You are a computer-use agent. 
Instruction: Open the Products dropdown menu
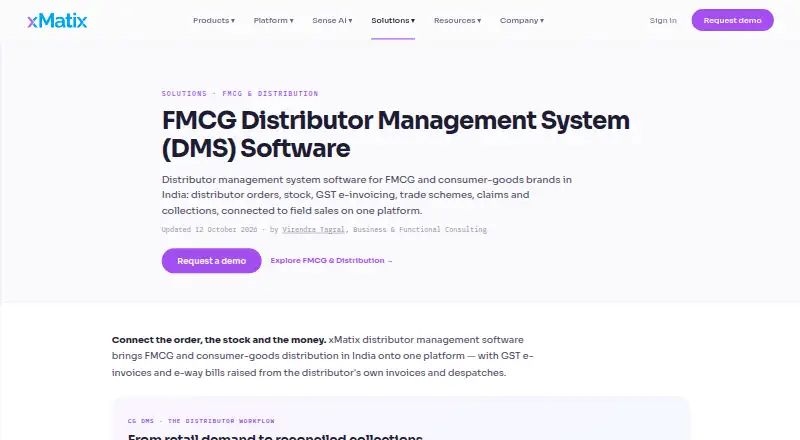tap(214, 20)
